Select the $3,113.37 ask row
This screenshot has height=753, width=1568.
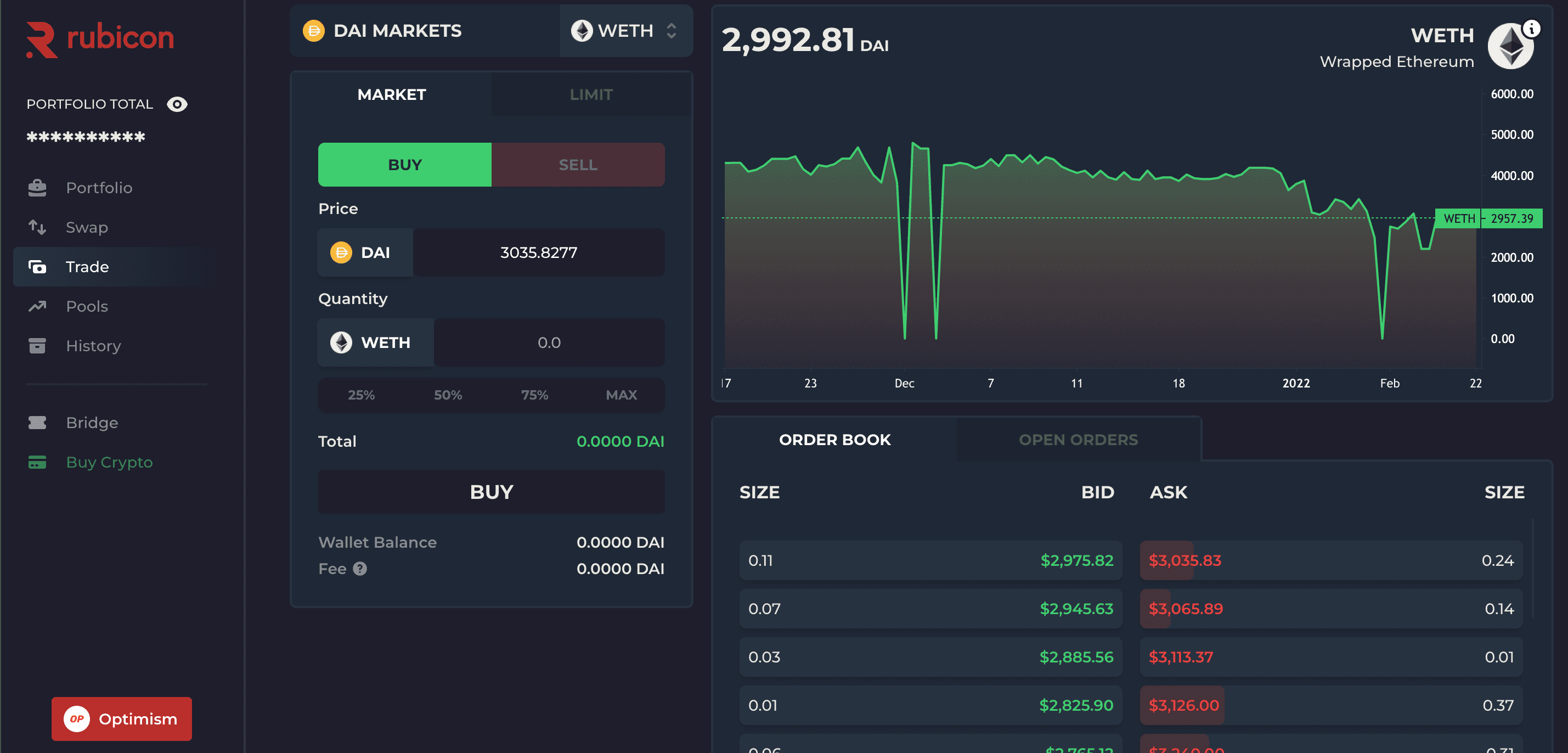pos(1331,657)
